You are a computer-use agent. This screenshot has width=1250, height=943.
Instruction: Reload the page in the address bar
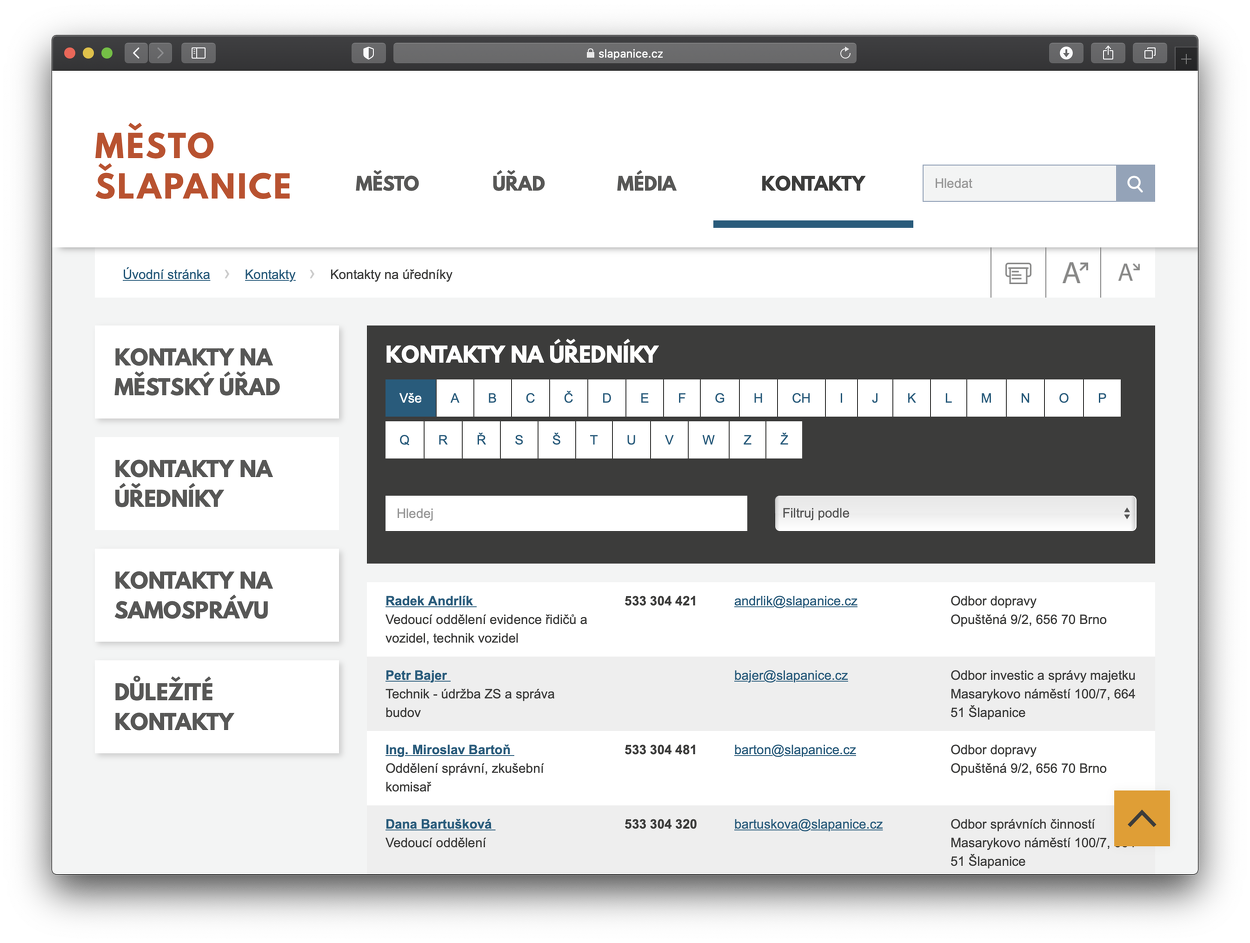tap(845, 53)
